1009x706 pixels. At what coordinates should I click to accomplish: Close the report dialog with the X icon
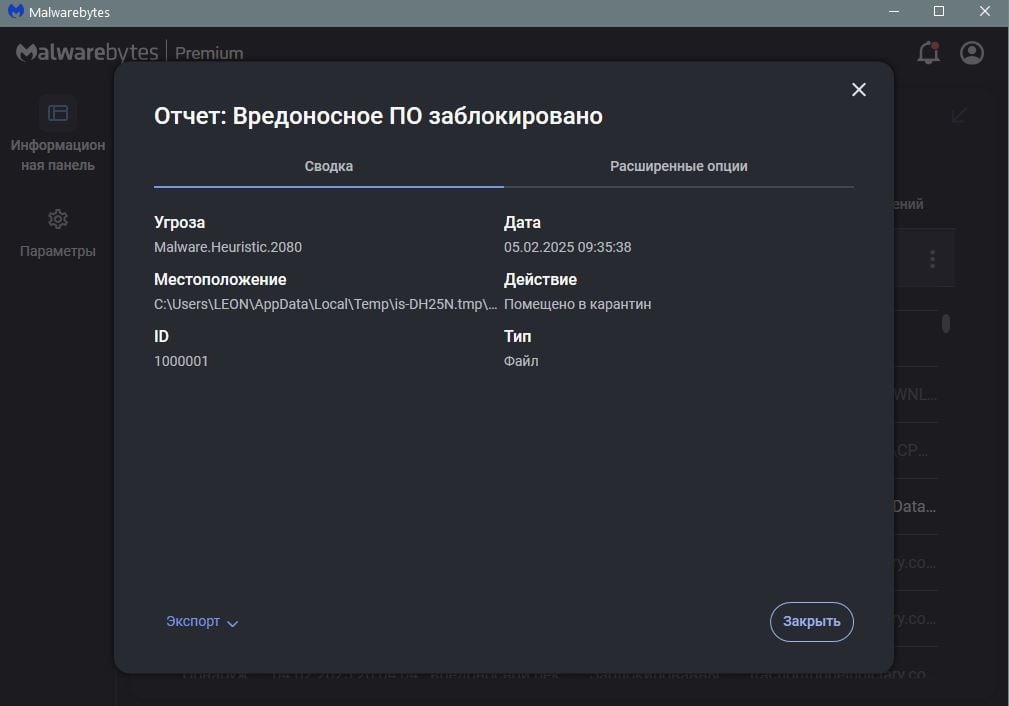858,89
